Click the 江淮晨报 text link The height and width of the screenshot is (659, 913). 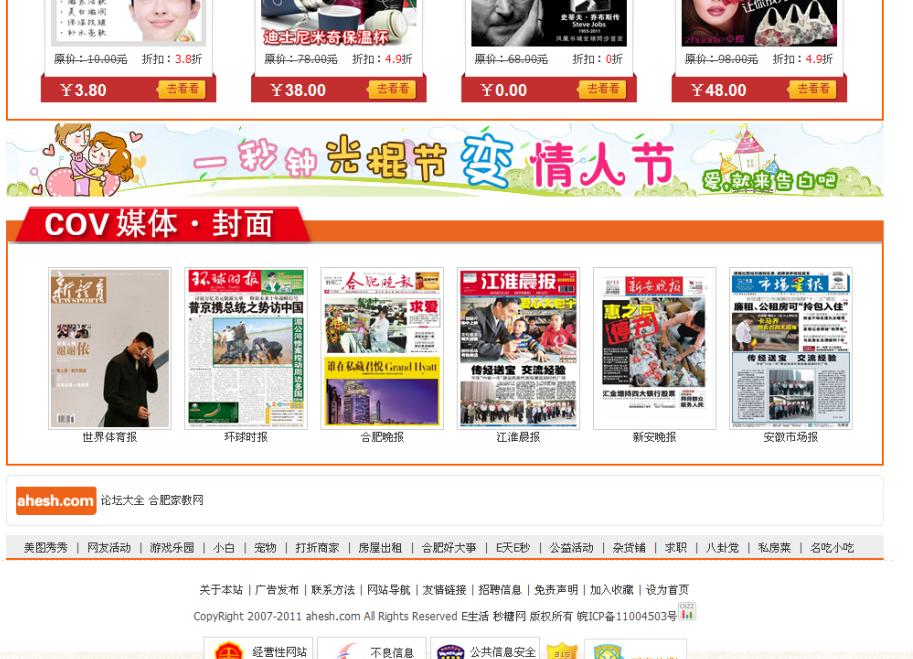pos(518,437)
